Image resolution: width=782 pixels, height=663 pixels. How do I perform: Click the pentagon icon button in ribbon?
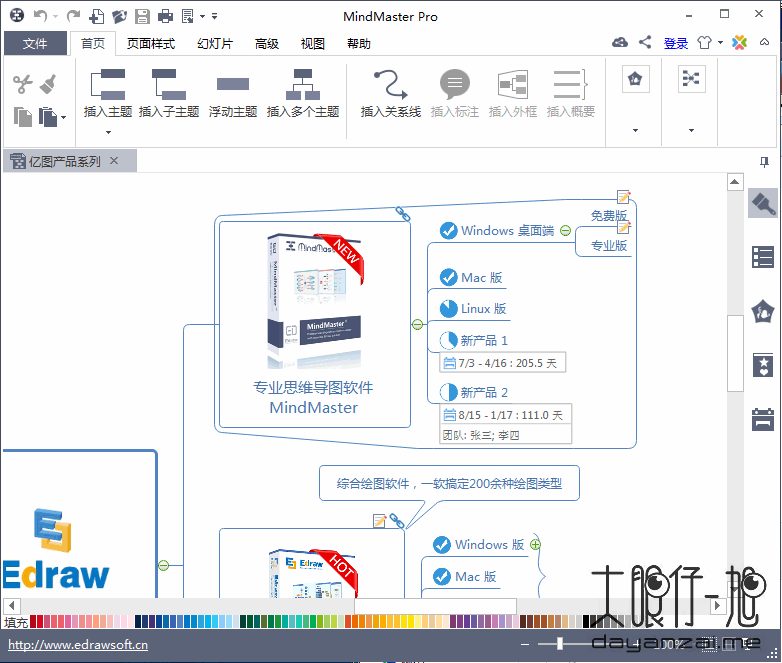click(635, 79)
